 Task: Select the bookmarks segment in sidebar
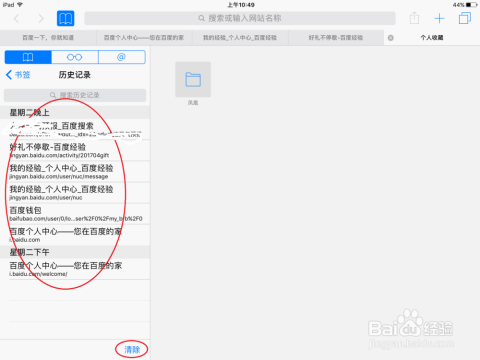tap(28, 57)
